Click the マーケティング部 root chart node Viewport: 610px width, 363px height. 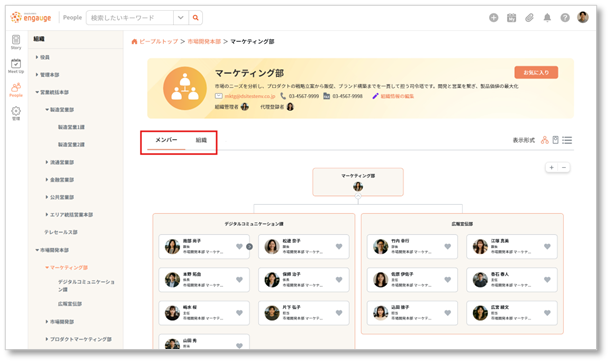tap(358, 182)
